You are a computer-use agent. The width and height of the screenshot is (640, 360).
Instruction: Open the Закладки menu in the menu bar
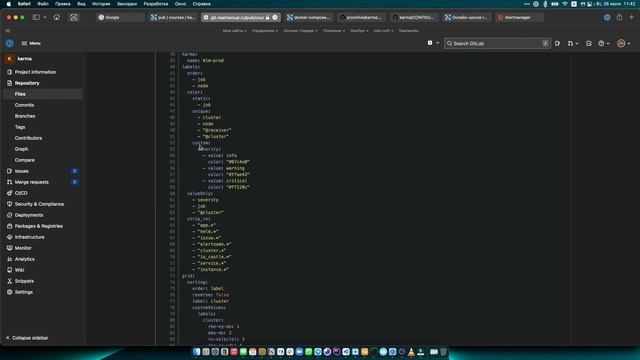127,4
